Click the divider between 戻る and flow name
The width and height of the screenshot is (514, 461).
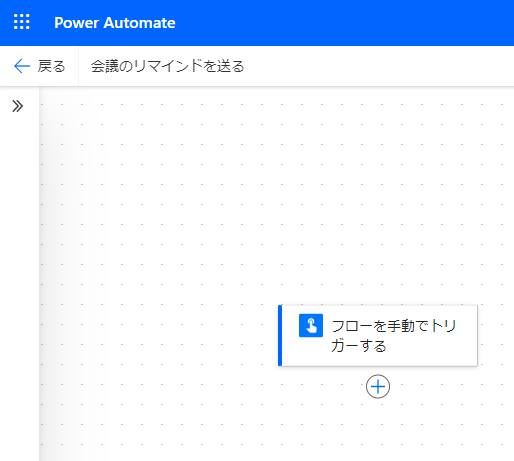[78, 66]
